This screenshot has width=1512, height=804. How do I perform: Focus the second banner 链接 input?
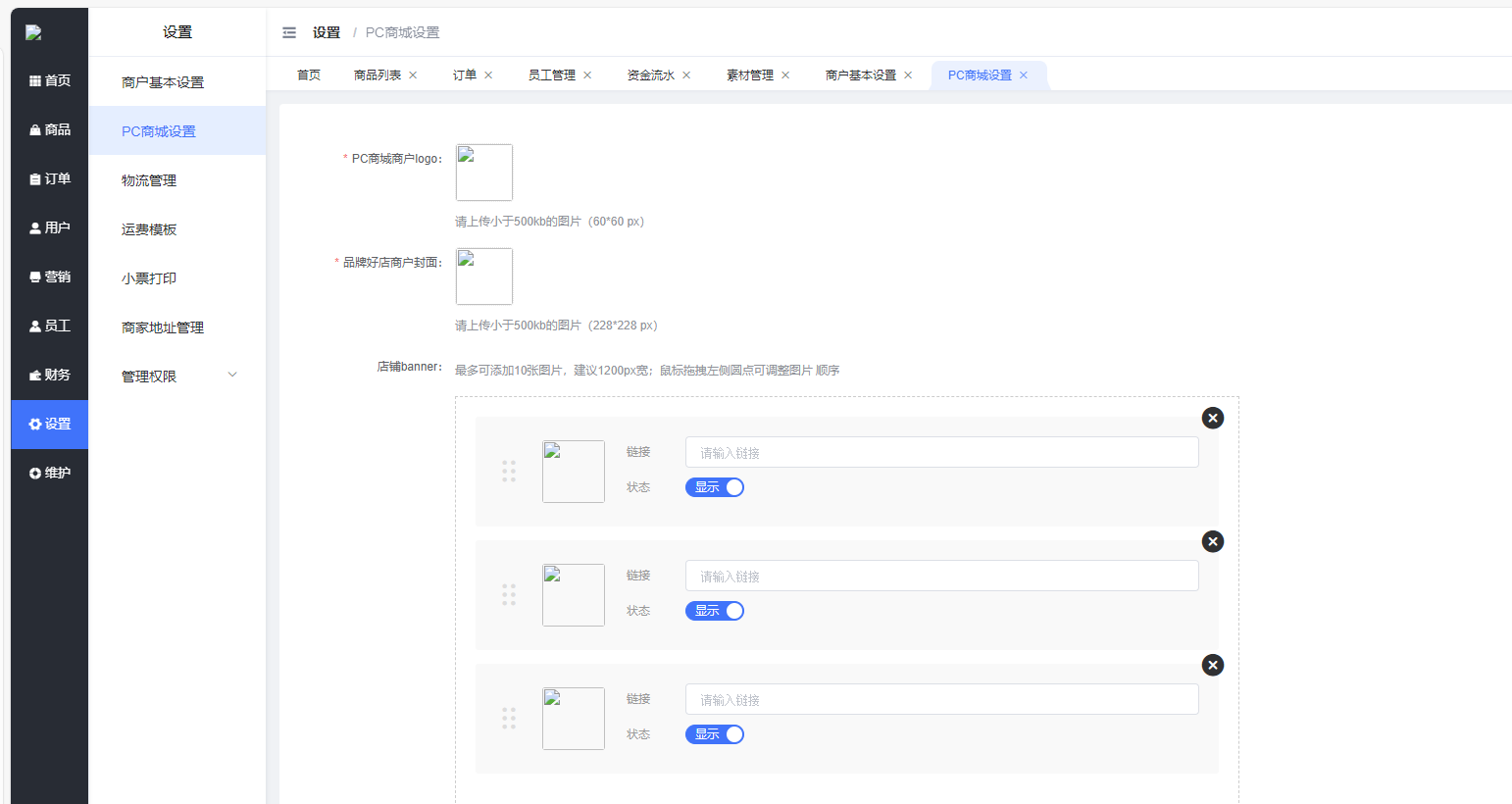[942, 576]
